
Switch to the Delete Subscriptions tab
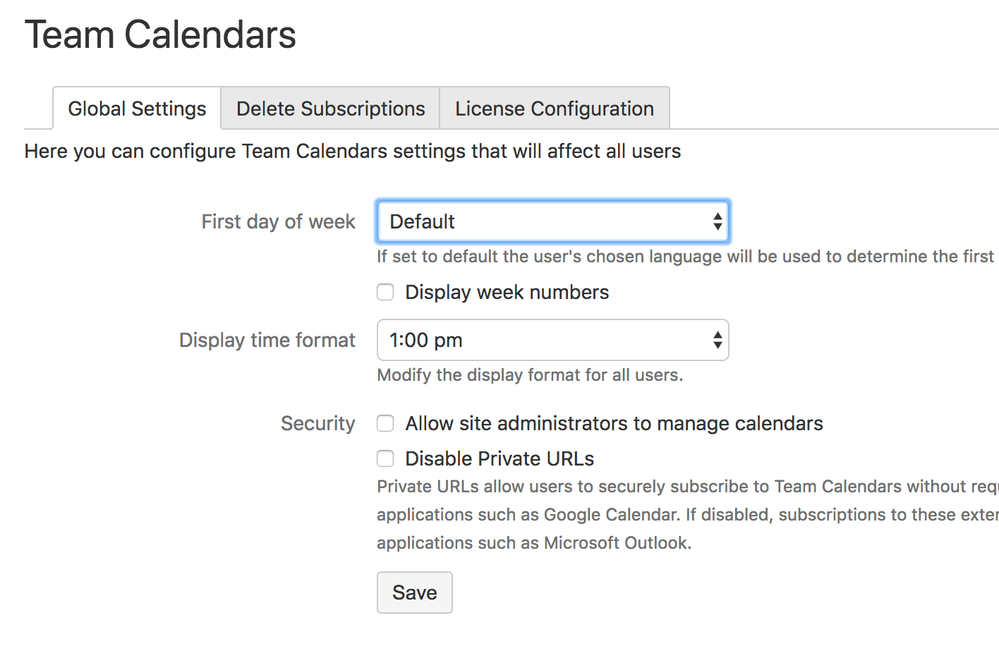tap(330, 108)
